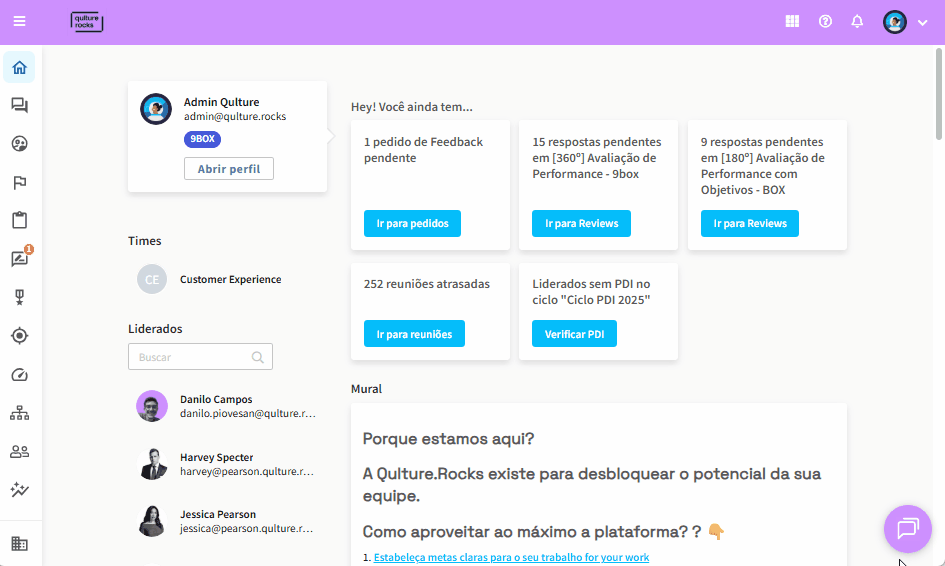Click the Verificar PDI button
Screen dimensions: 945x566
pyautogui.click(x=574, y=334)
